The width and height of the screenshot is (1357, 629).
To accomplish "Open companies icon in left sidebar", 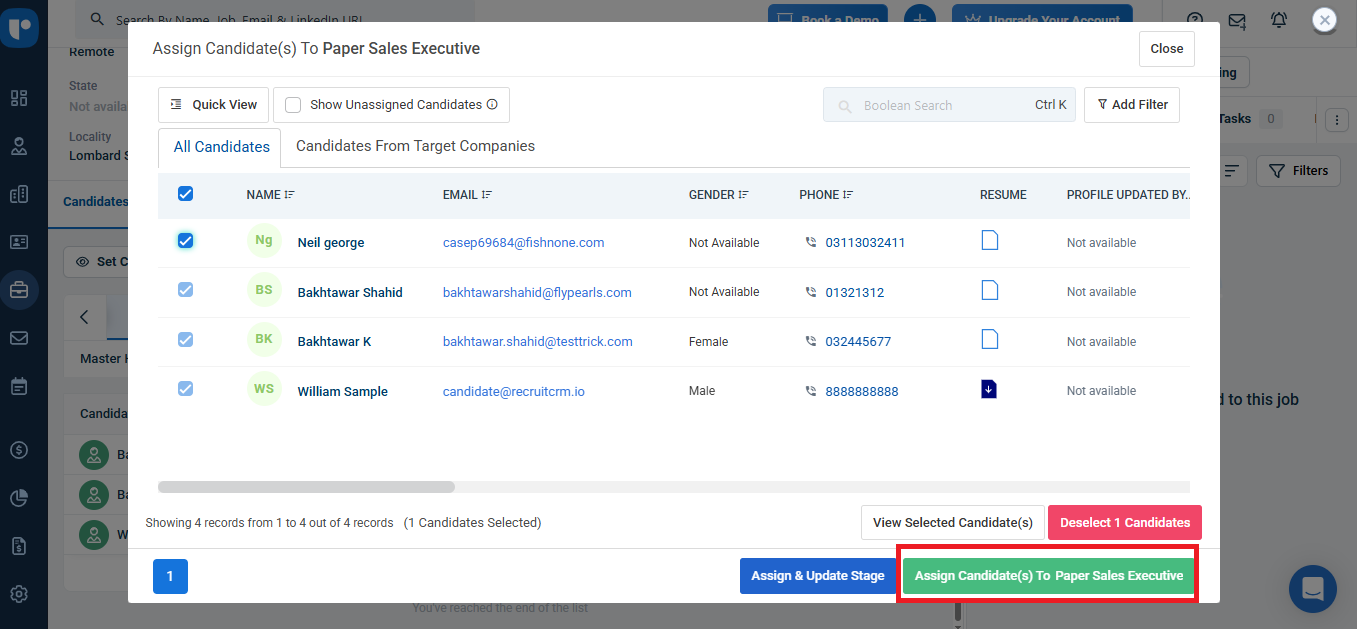I will click(19, 195).
